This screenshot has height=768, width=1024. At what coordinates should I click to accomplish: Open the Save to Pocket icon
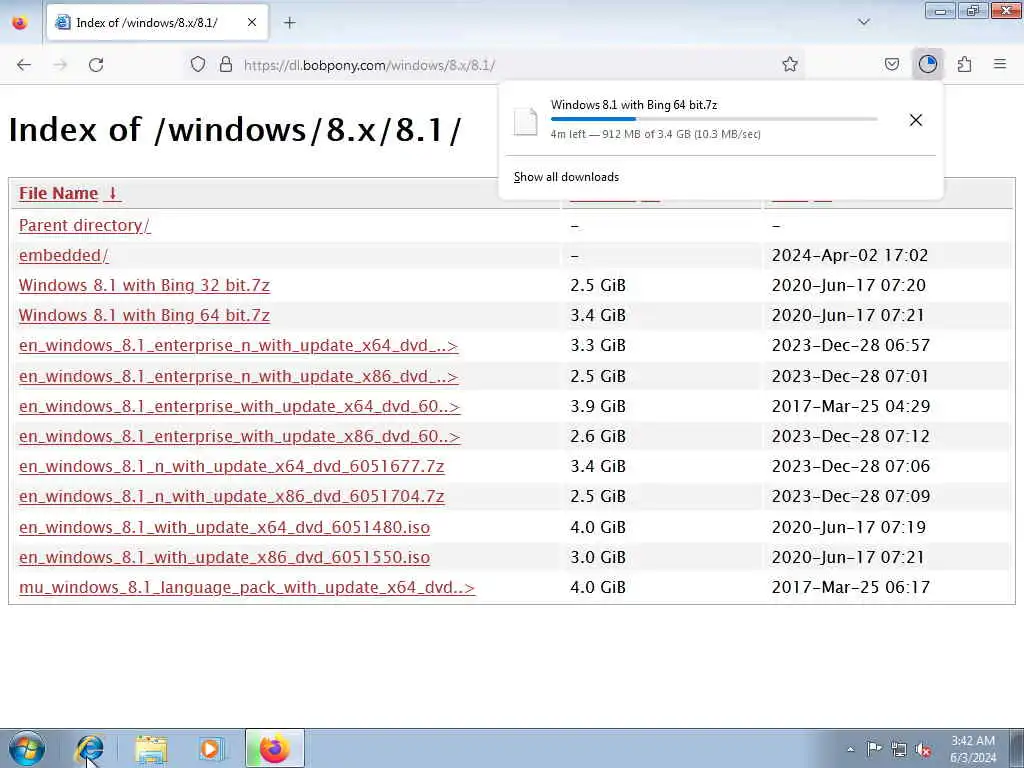coord(892,64)
